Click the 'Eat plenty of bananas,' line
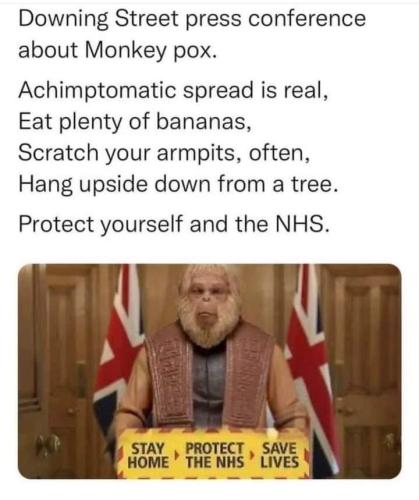 coord(135,122)
